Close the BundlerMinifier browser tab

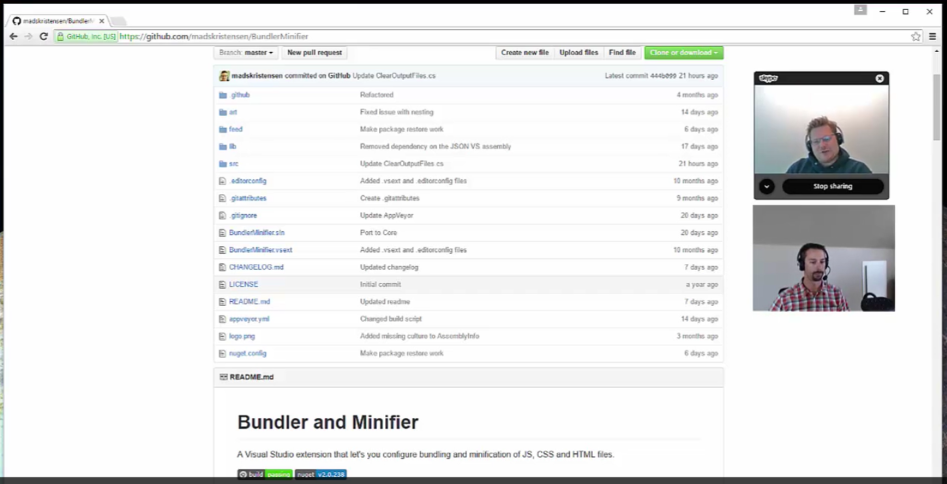click(x=101, y=21)
